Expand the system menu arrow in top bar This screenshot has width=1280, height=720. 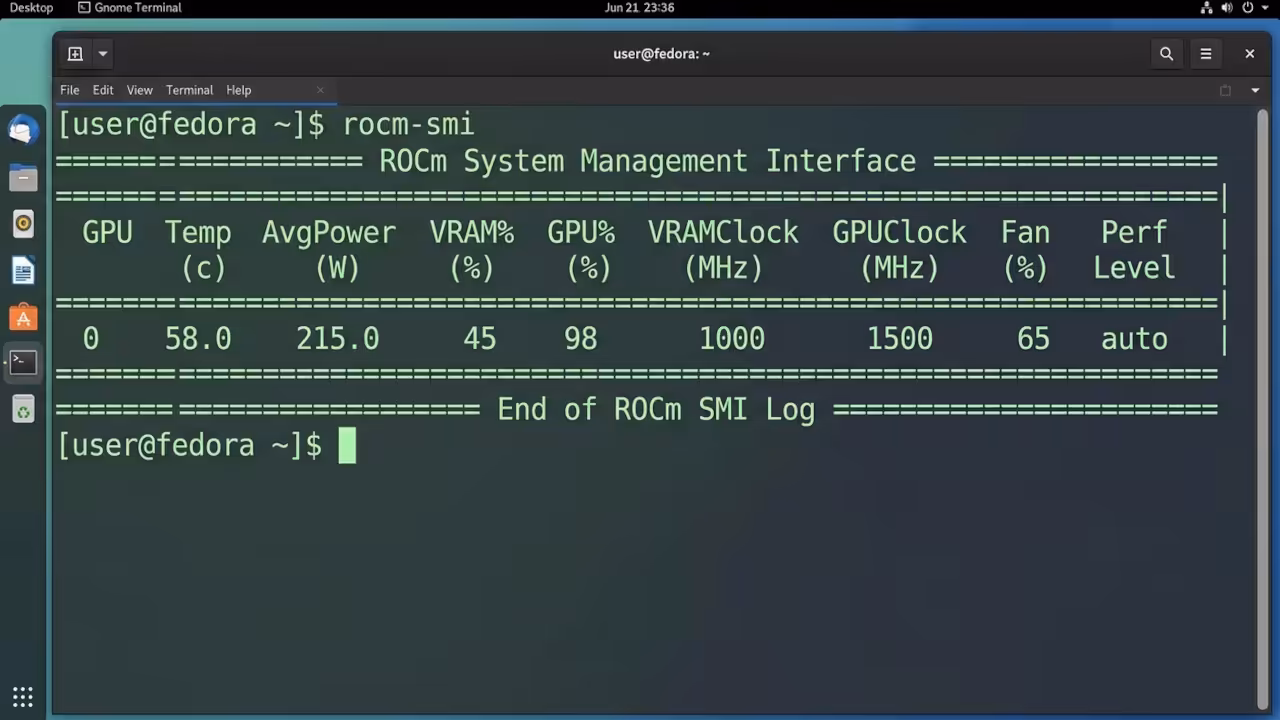tap(1266, 7)
